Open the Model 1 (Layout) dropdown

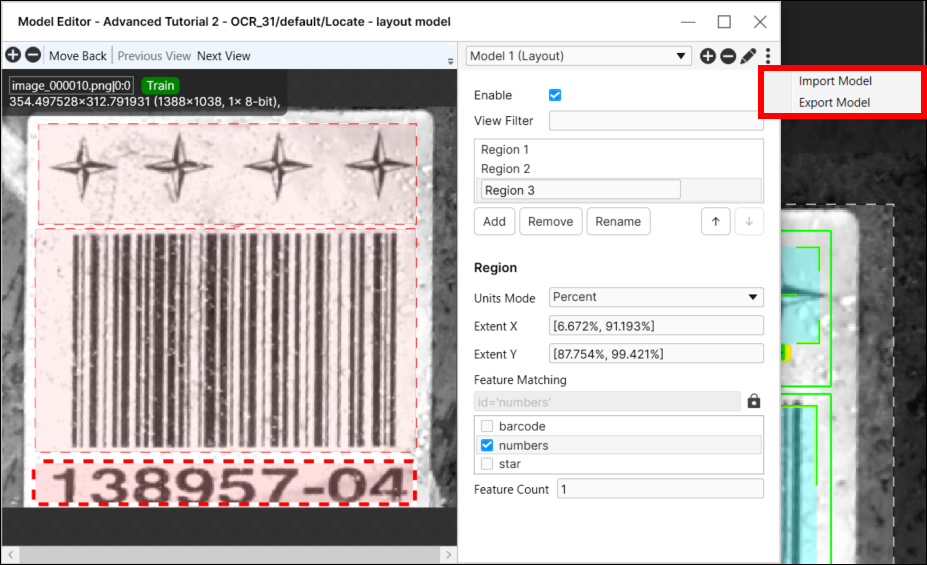coord(579,57)
